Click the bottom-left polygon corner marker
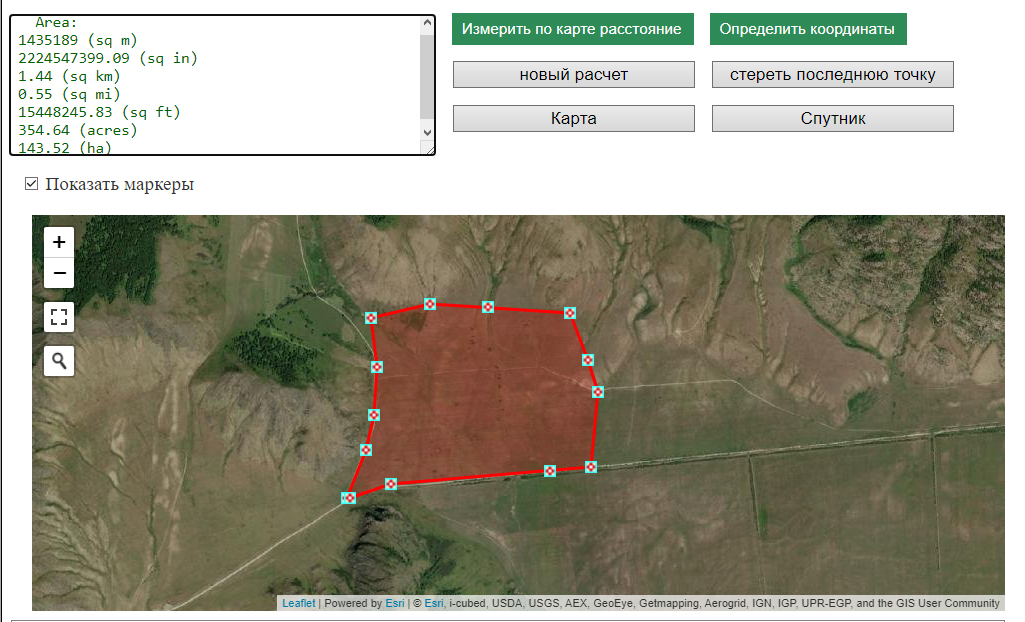The image size is (1025, 622). click(x=349, y=498)
